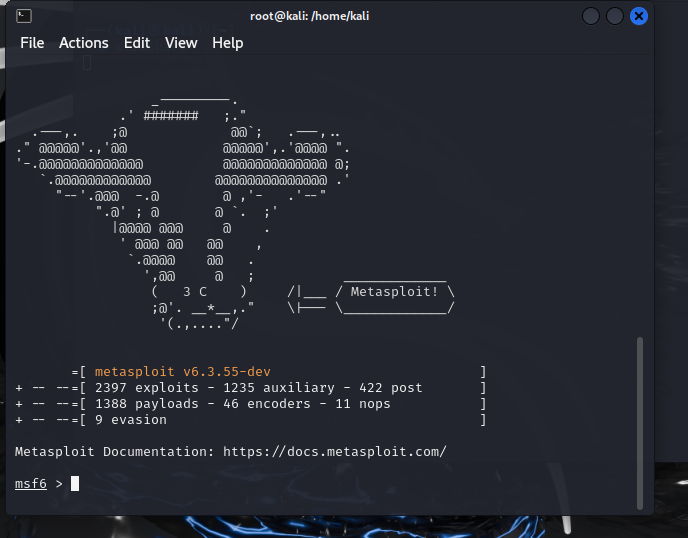Click the 'Metasploit Documentation:' label
This screenshot has width=688, height=538.
[x=114, y=452]
